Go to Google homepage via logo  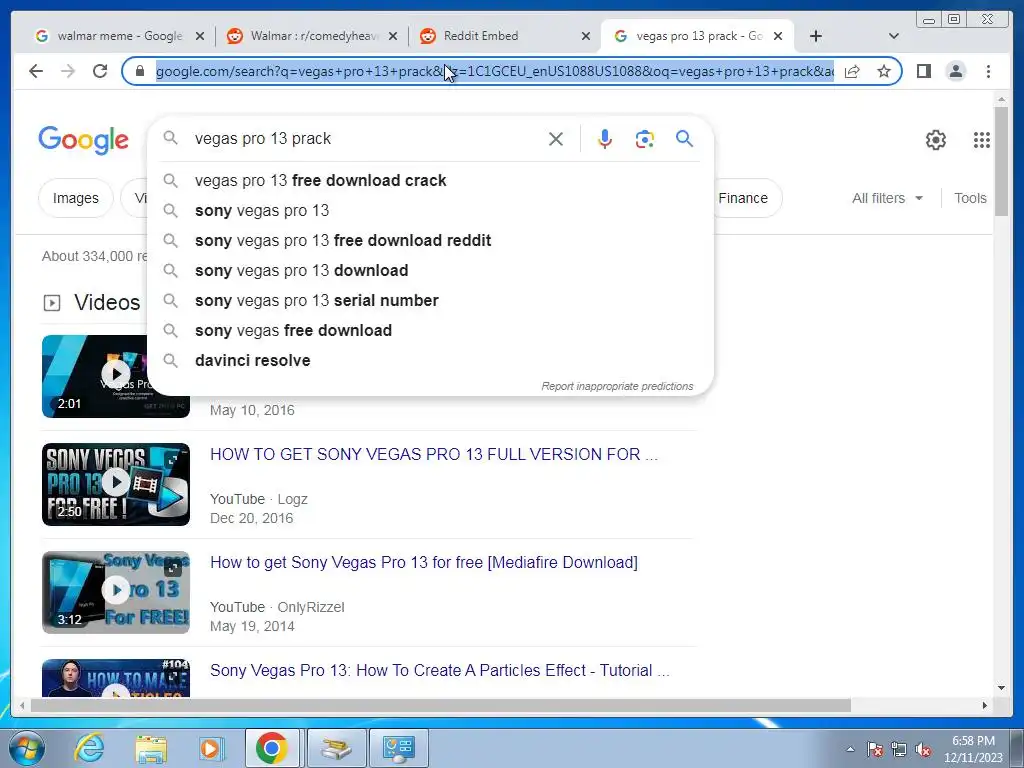pyautogui.click(x=84, y=140)
